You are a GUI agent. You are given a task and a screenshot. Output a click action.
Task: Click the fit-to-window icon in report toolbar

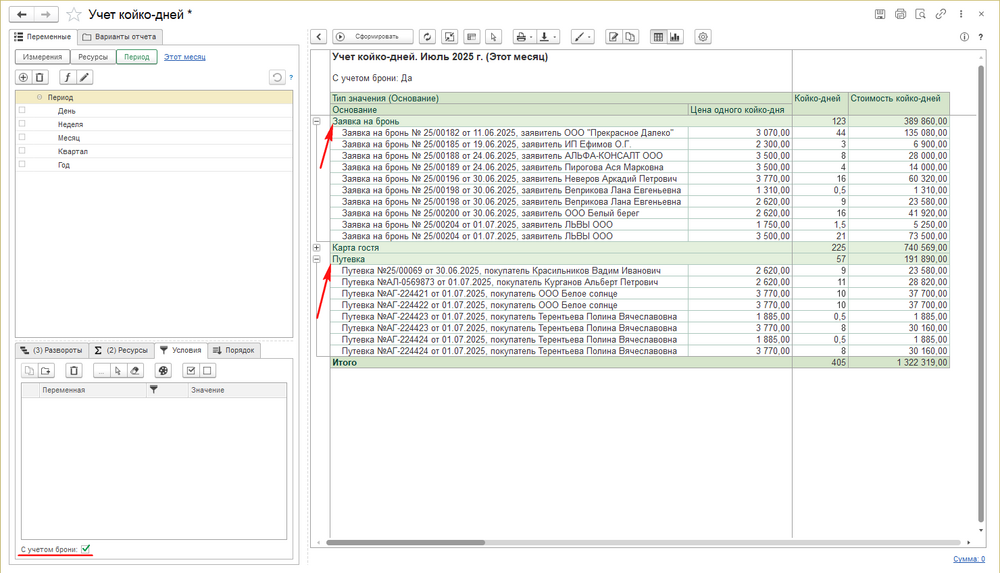(x=450, y=37)
